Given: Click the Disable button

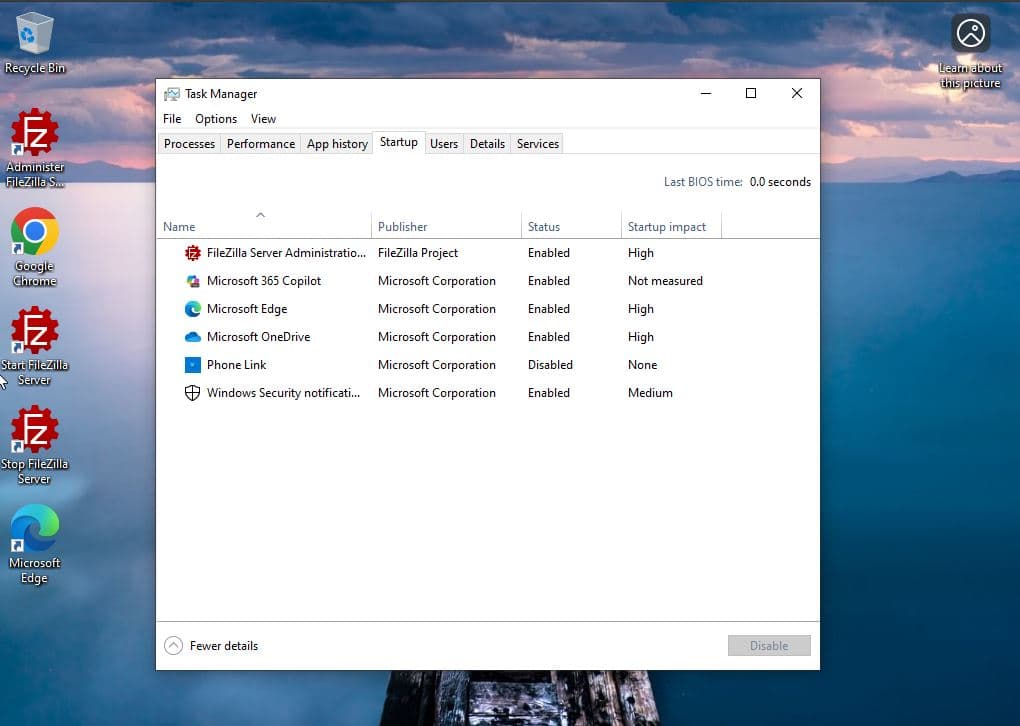Looking at the screenshot, I should [769, 646].
